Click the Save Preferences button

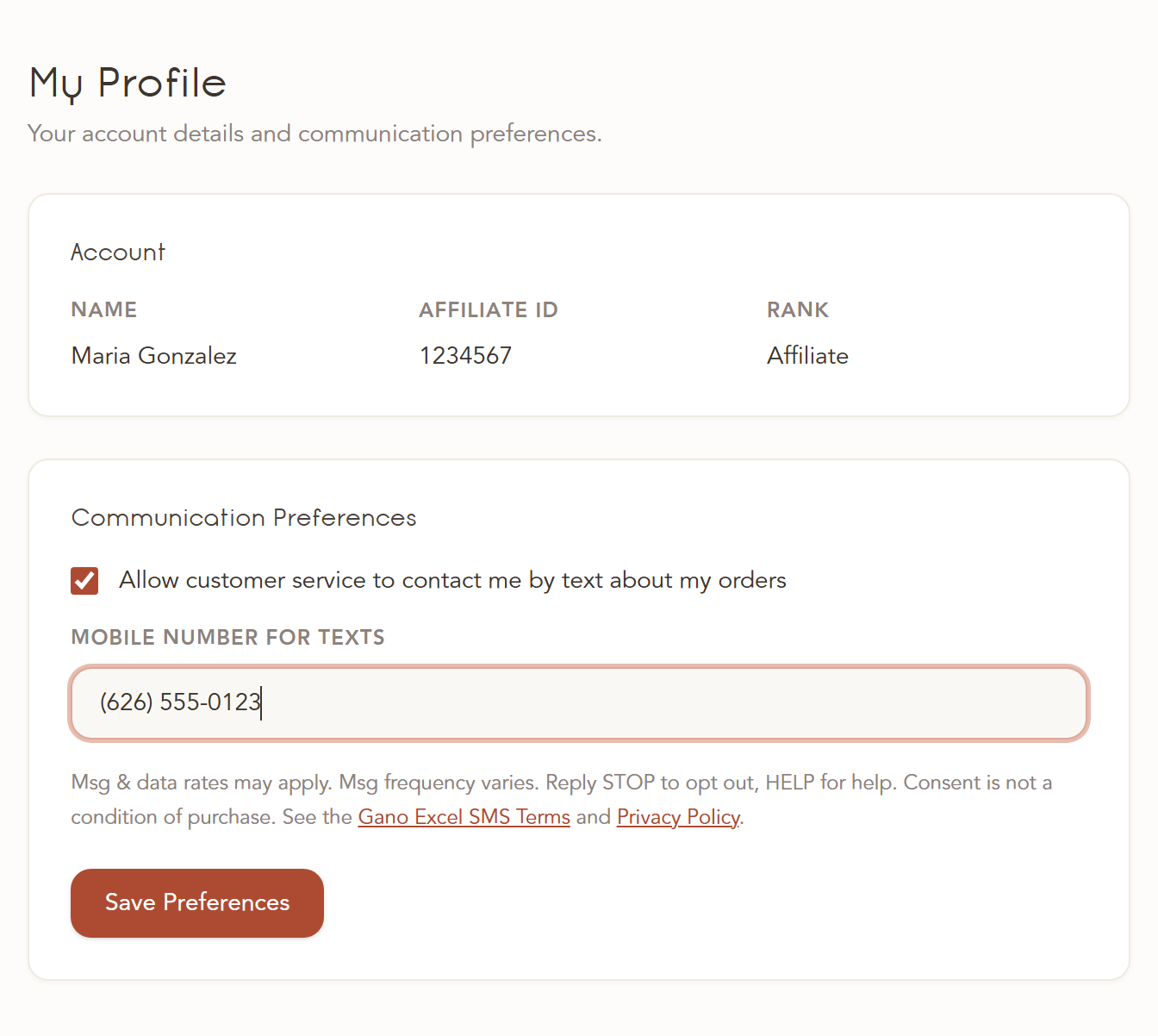click(197, 903)
